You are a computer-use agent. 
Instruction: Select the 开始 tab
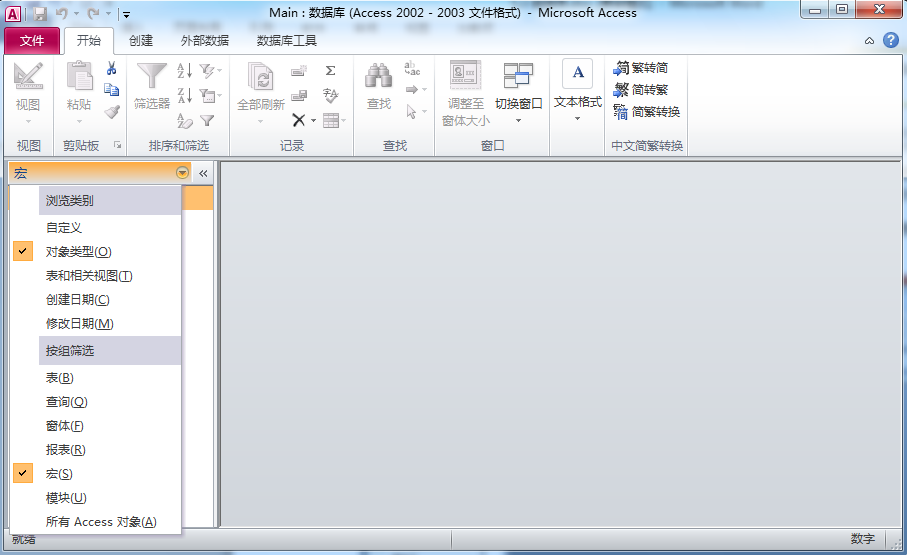point(89,41)
